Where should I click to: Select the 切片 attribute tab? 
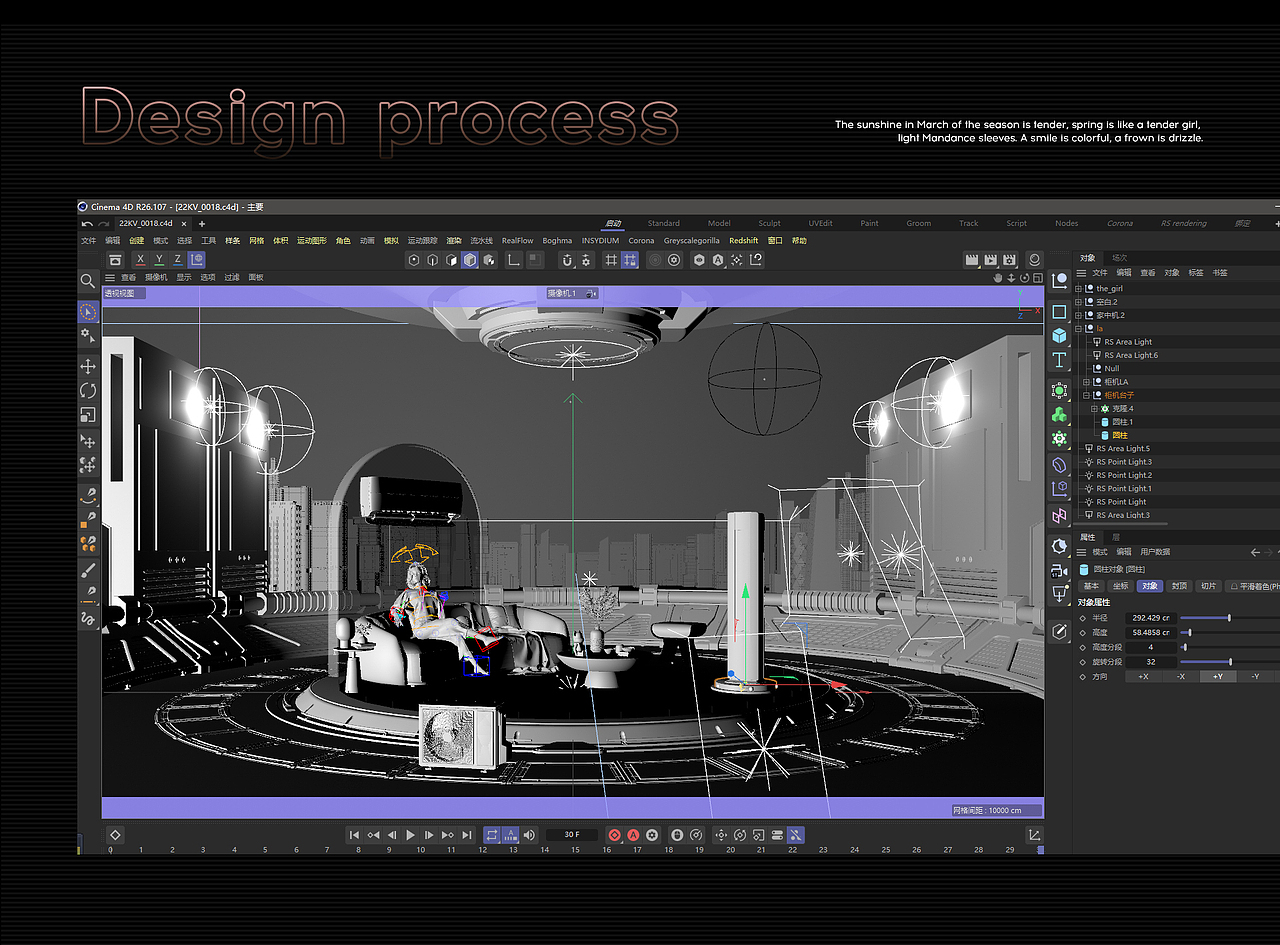click(1209, 586)
